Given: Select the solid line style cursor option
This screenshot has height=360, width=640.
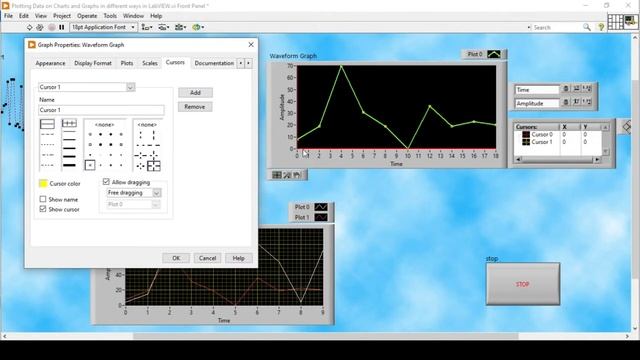Looking at the screenshot, I should point(47,124).
